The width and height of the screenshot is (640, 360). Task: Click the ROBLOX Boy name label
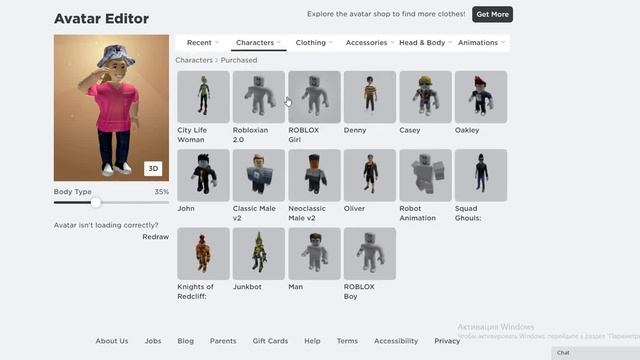click(x=359, y=291)
